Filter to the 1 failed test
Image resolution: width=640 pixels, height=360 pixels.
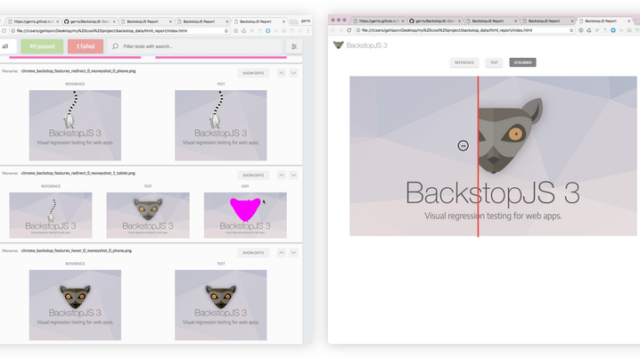coord(85,47)
